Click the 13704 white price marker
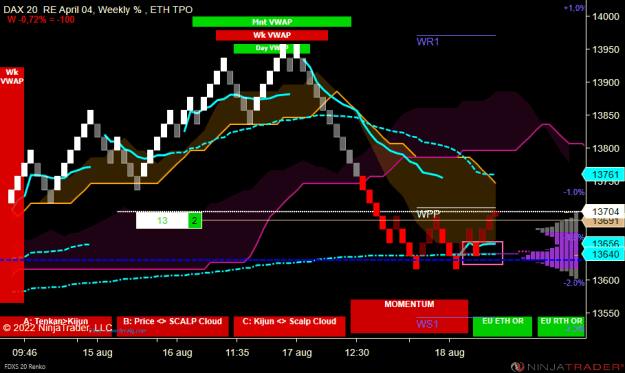Image resolution: width=625 pixels, height=373 pixels. 603,211
